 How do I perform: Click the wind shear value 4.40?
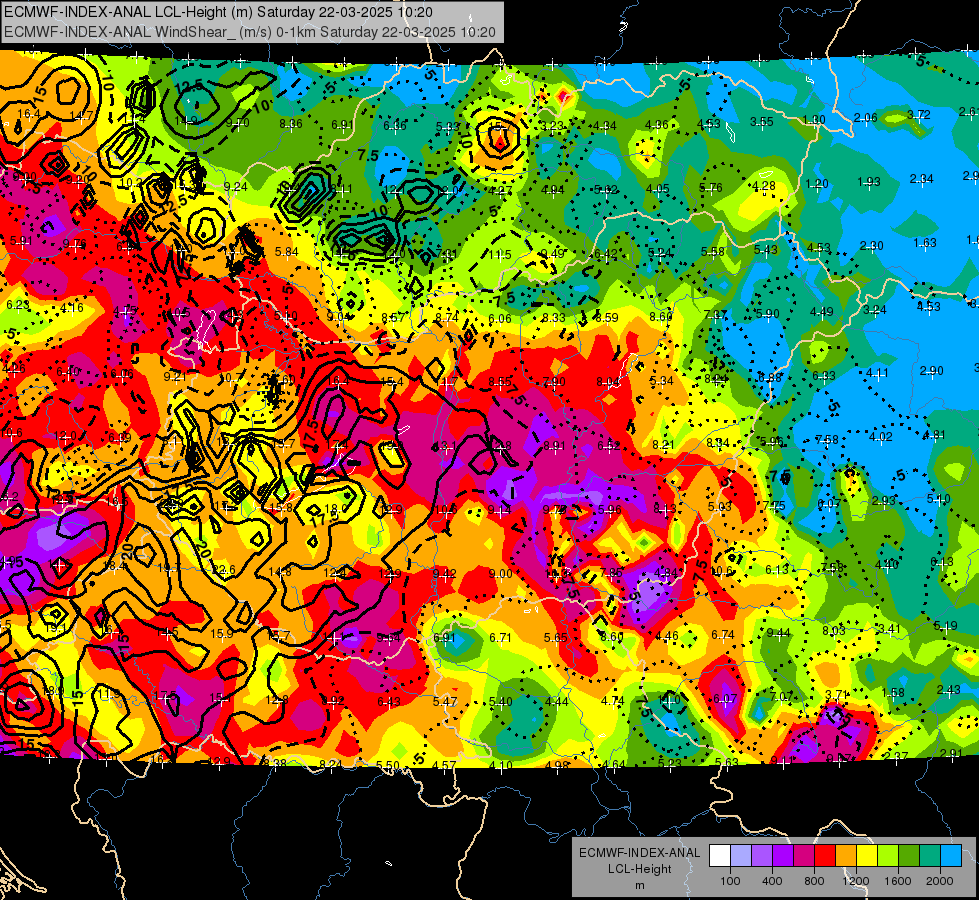(887, 564)
